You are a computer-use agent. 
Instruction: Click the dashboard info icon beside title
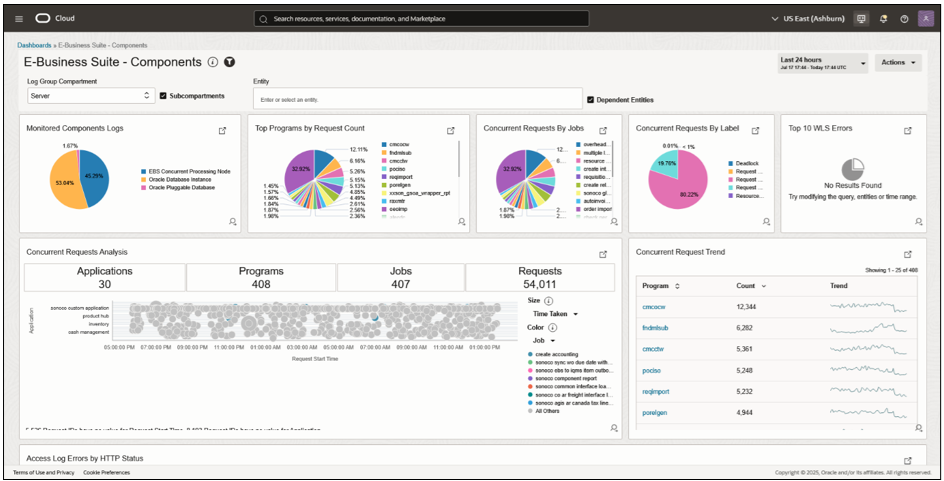pyautogui.click(x=213, y=62)
